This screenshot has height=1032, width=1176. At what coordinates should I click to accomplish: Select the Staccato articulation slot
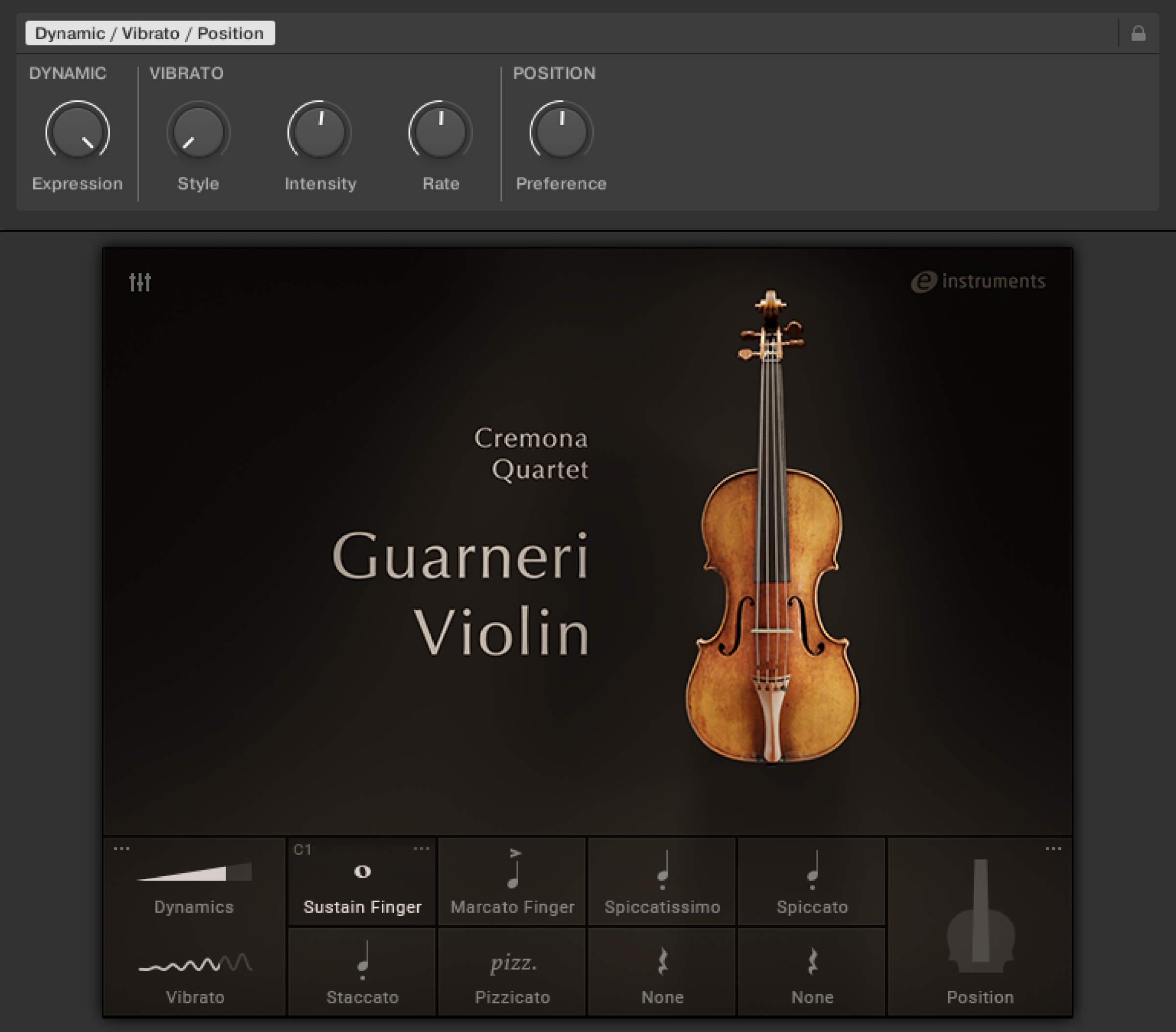click(362, 972)
